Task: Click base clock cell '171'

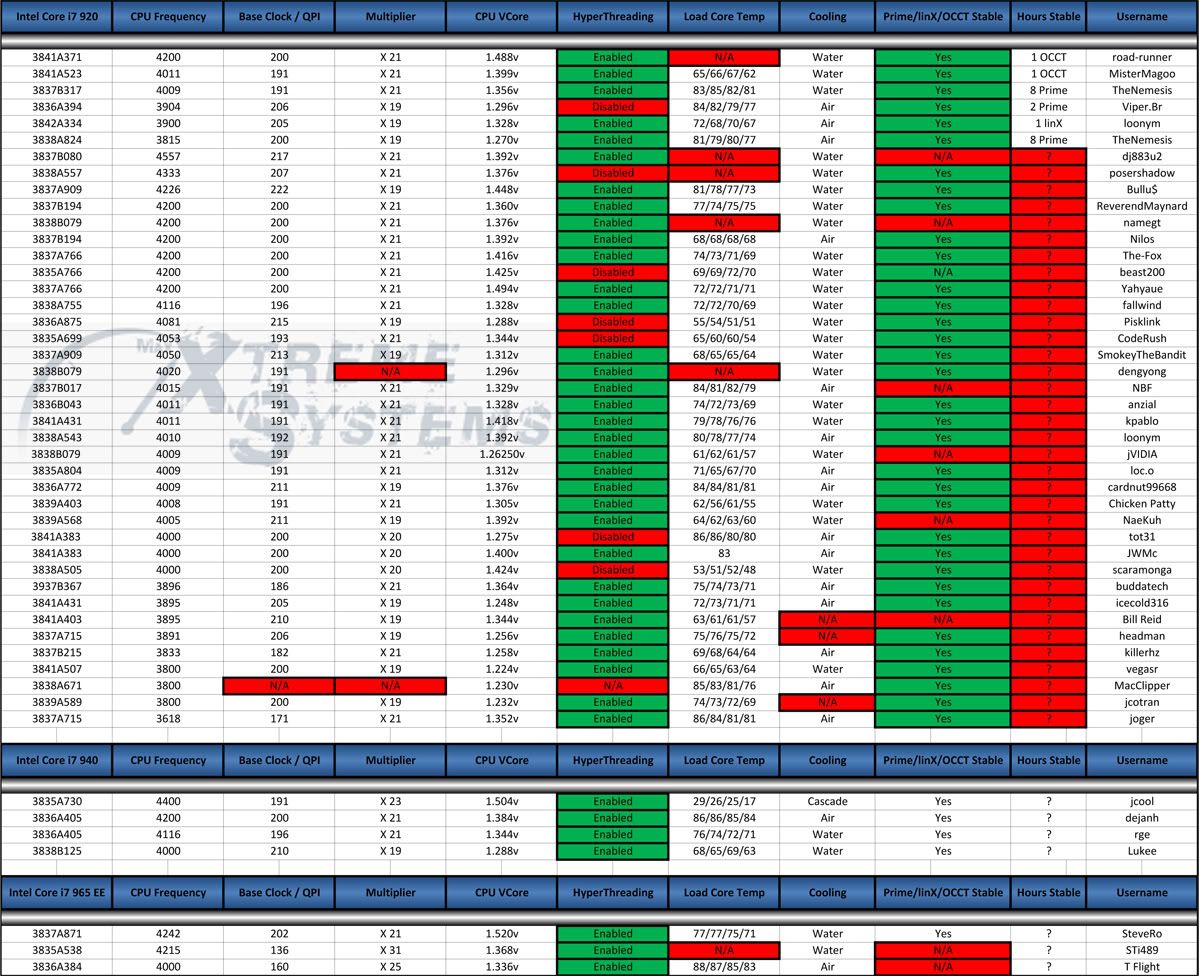Action: 279,719
